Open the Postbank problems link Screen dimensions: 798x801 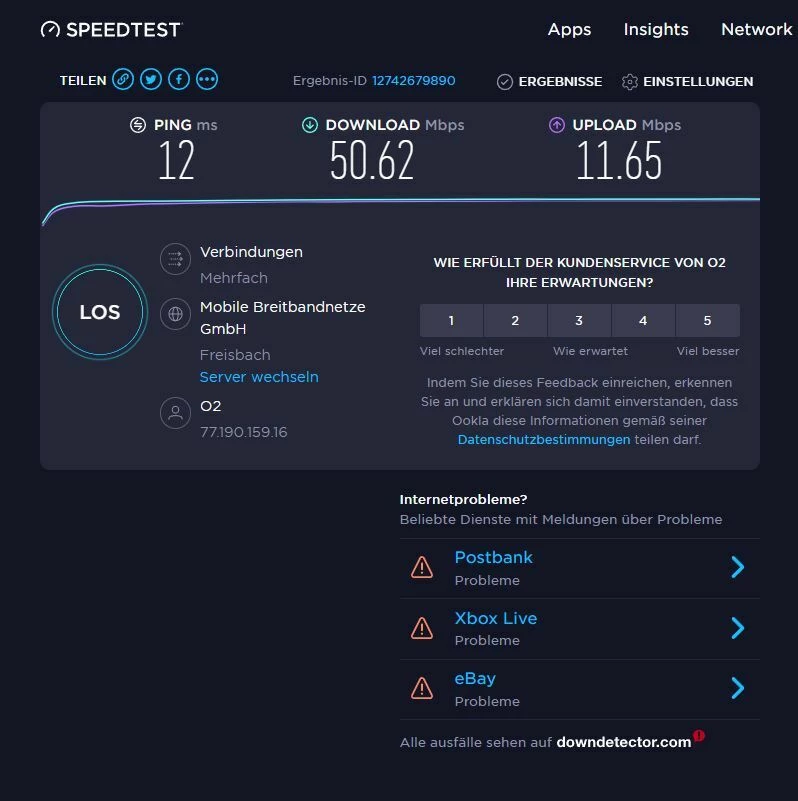tap(494, 558)
